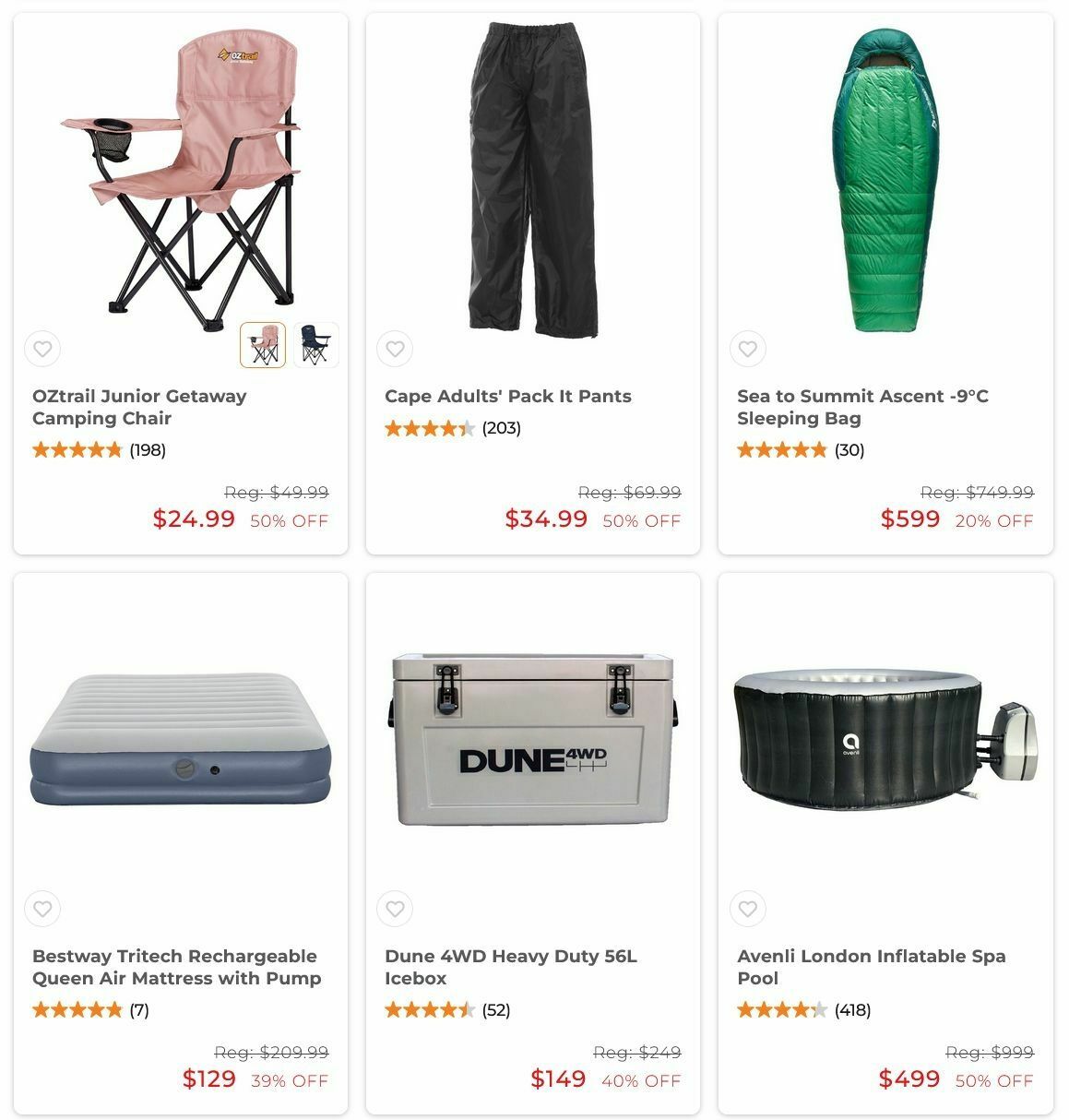Open Bestway Tritech Rechargeable Queen Air Mattress
This screenshot has height=1120, width=1069.
coord(176,967)
